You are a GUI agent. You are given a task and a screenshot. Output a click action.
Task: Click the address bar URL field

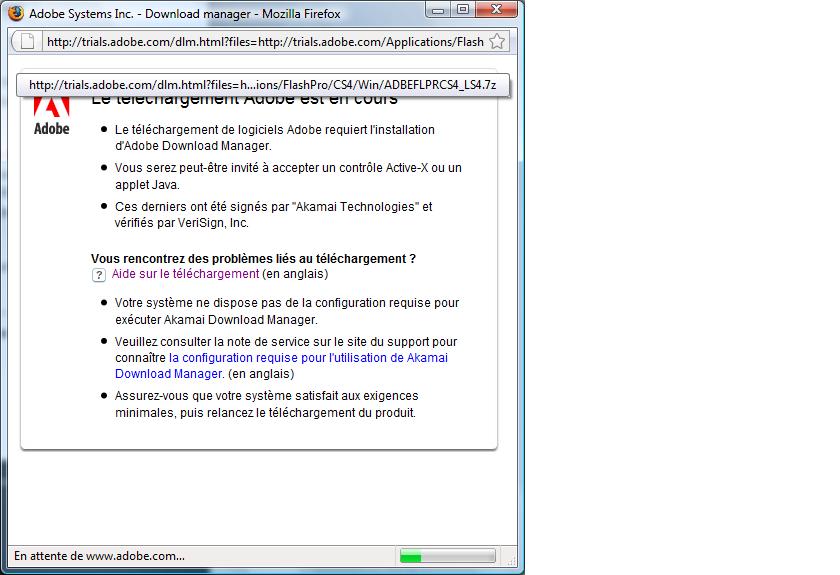pos(265,42)
